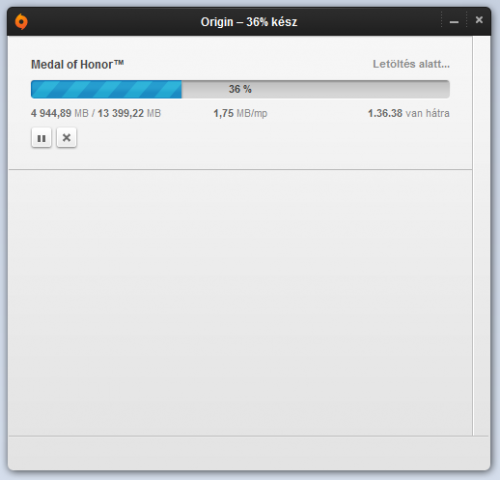Click the empty download queue area

click(x=240, y=302)
